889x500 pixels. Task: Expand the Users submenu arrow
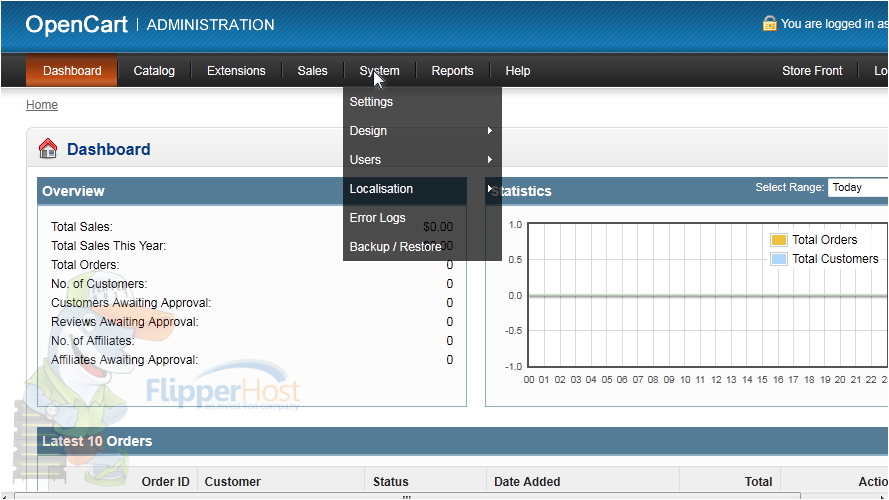tap(490, 159)
